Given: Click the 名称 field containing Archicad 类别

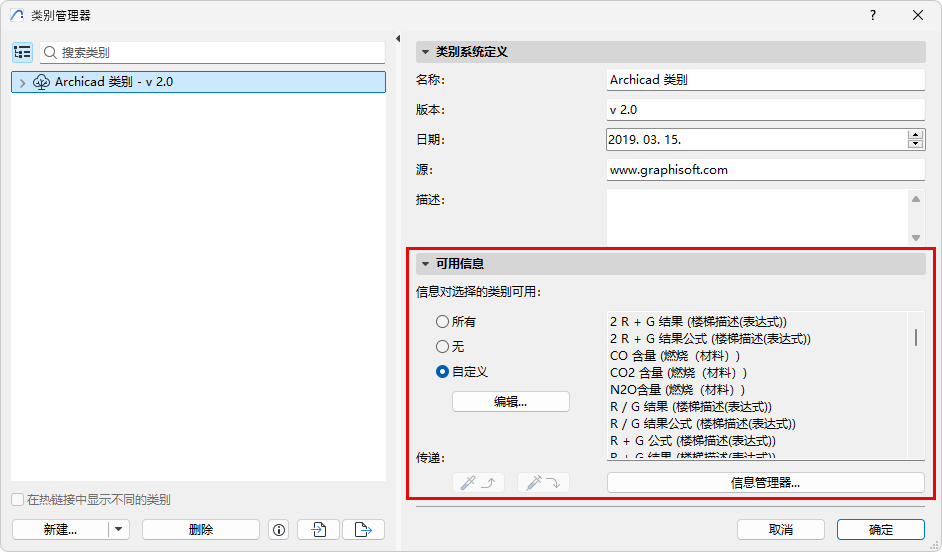Looking at the screenshot, I should pos(765,79).
